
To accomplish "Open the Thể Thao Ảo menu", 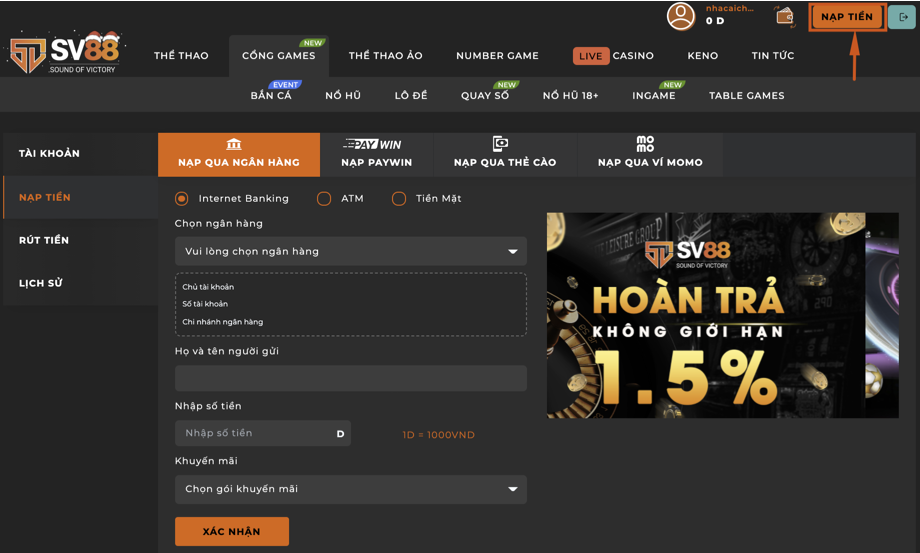I will click(x=385, y=56).
